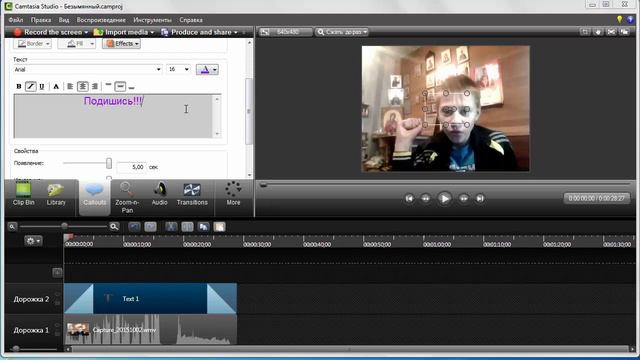Open the Правка menu
Screen dimensions: 640x360
pos(41,20)
